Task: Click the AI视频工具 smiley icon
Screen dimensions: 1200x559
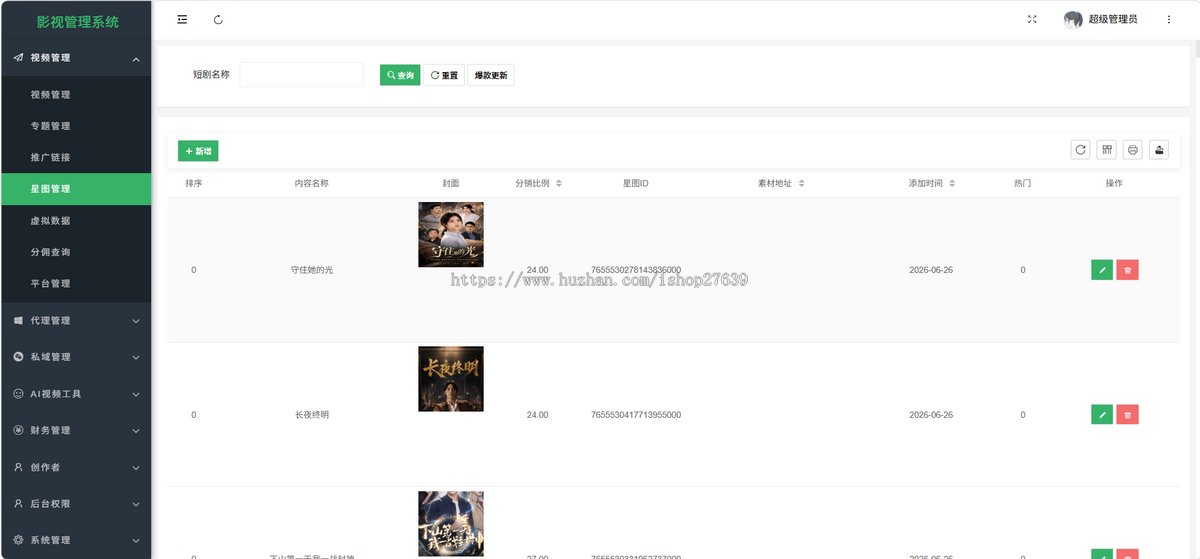Action: [18, 394]
